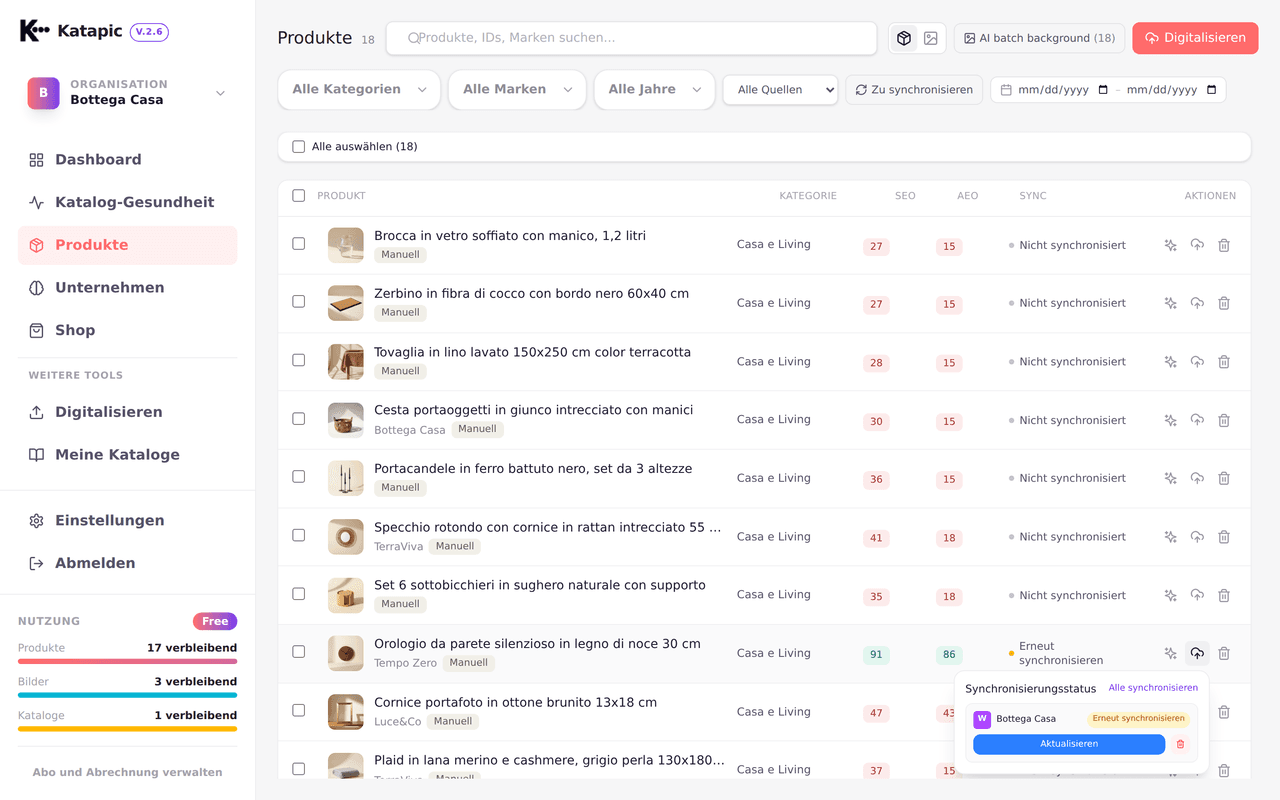Click the AI enhance icon for Portacandele row

click(1170, 478)
